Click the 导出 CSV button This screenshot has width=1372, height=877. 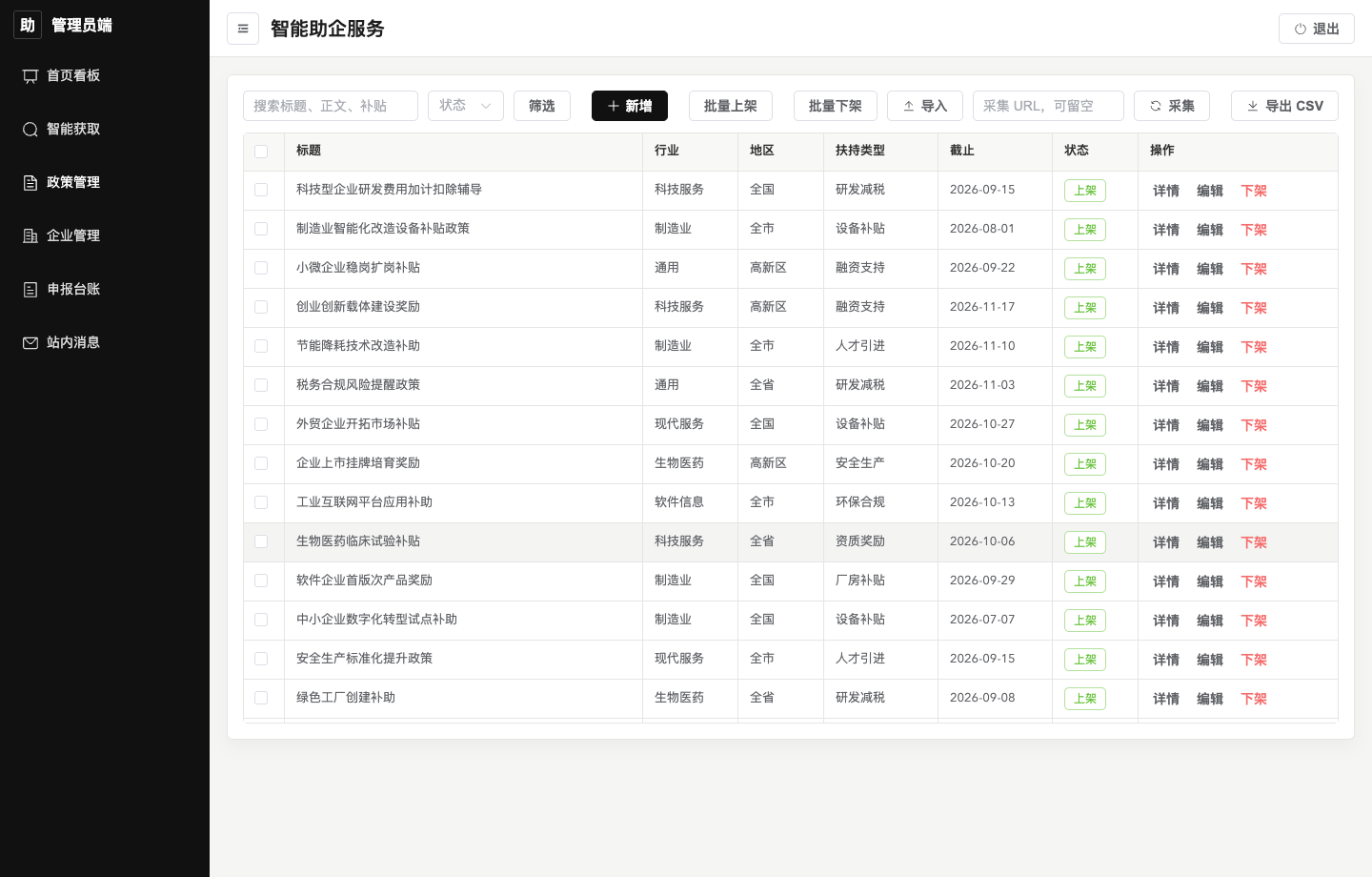pyautogui.click(x=1284, y=106)
